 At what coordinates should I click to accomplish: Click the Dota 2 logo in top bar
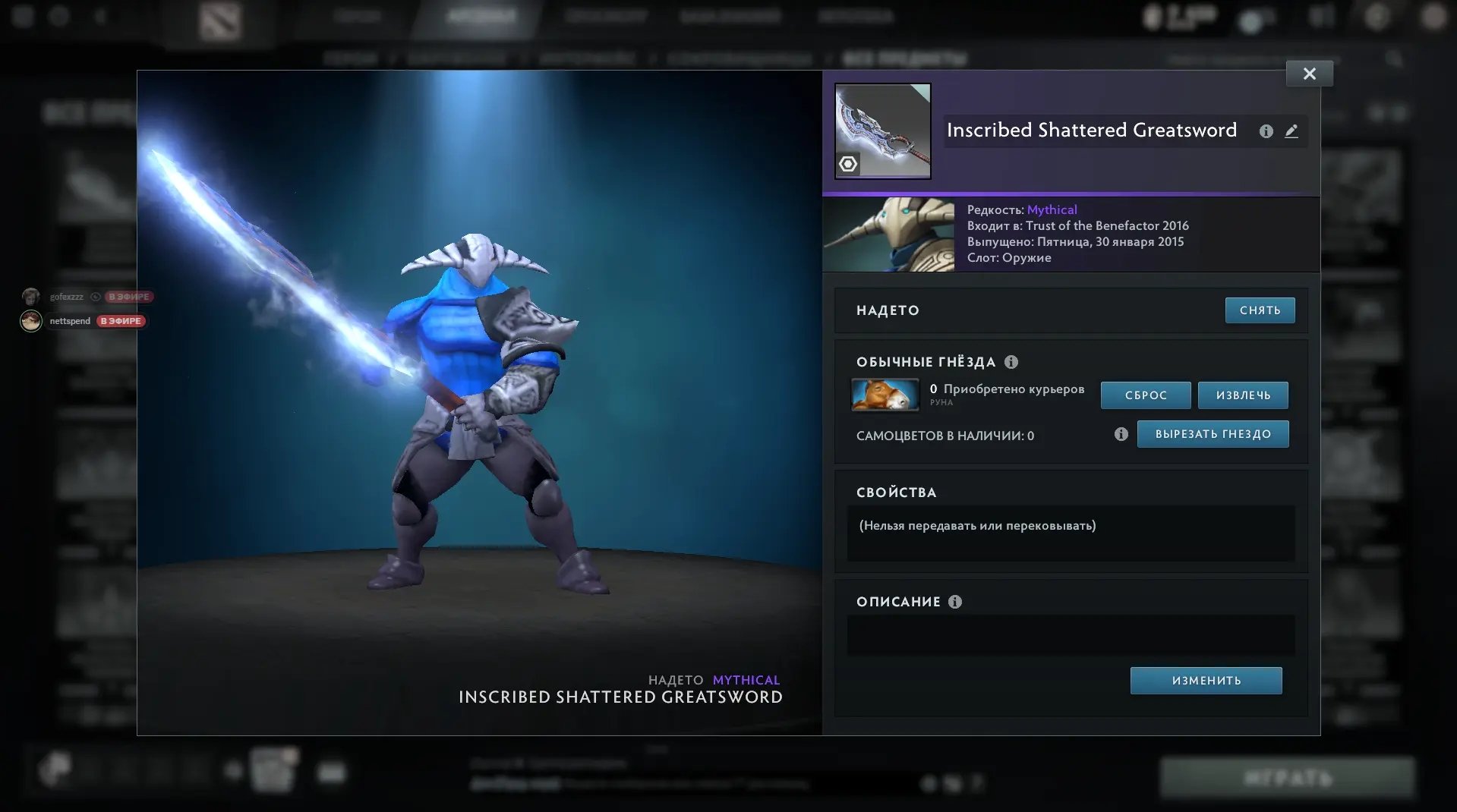point(219,20)
